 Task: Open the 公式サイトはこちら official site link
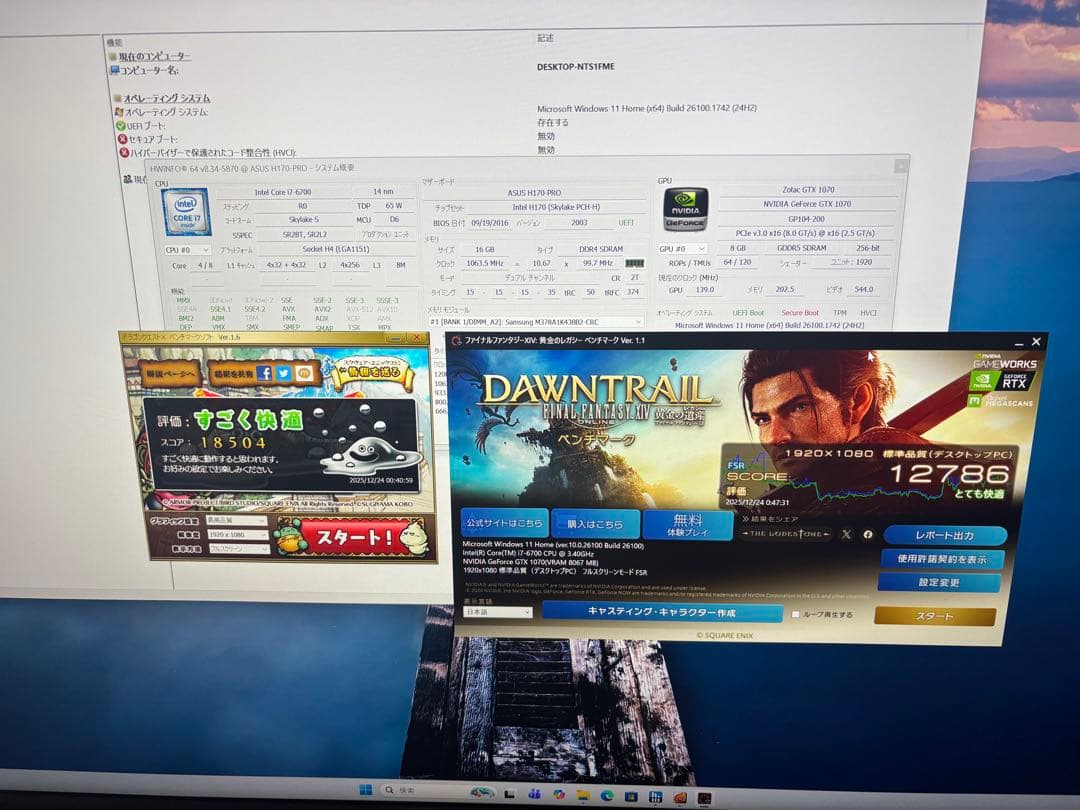point(505,523)
